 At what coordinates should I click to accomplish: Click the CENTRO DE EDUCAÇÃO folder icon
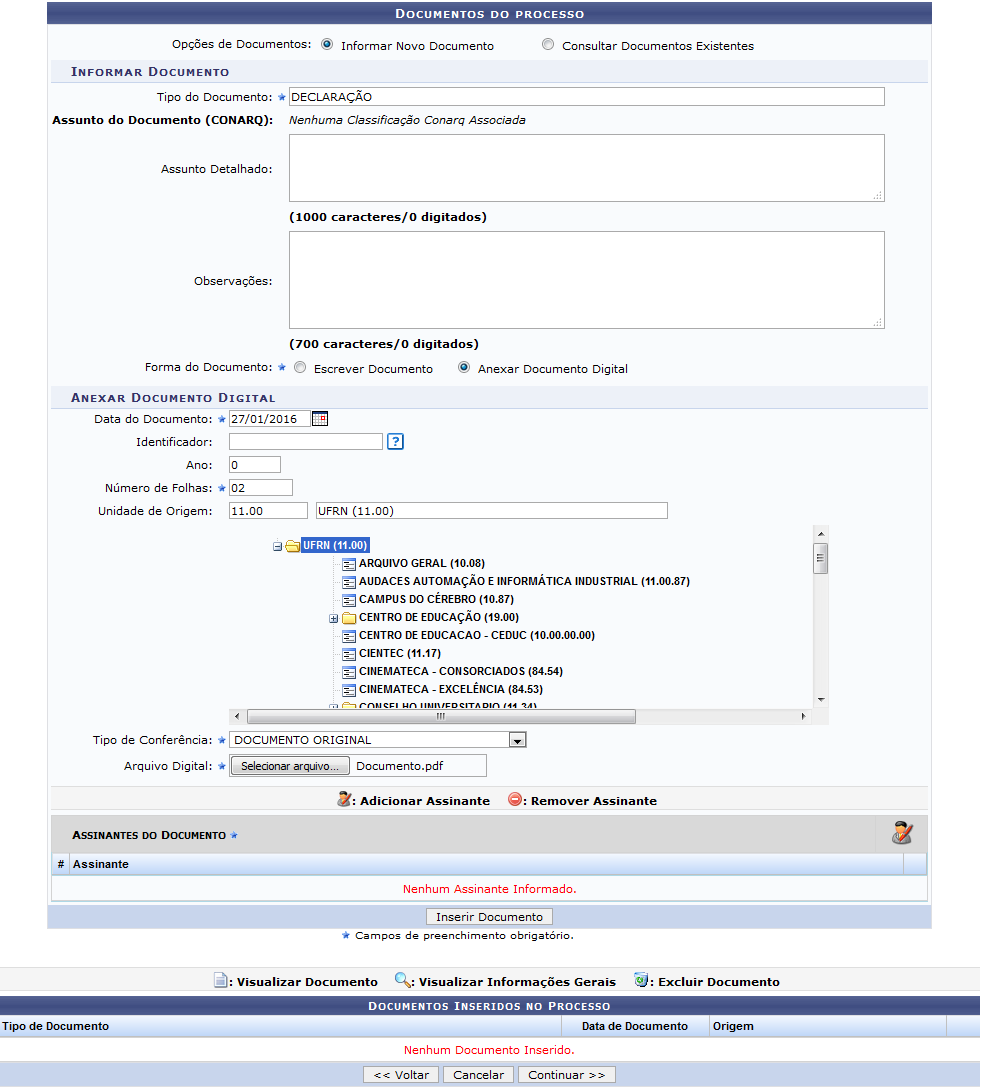349,617
